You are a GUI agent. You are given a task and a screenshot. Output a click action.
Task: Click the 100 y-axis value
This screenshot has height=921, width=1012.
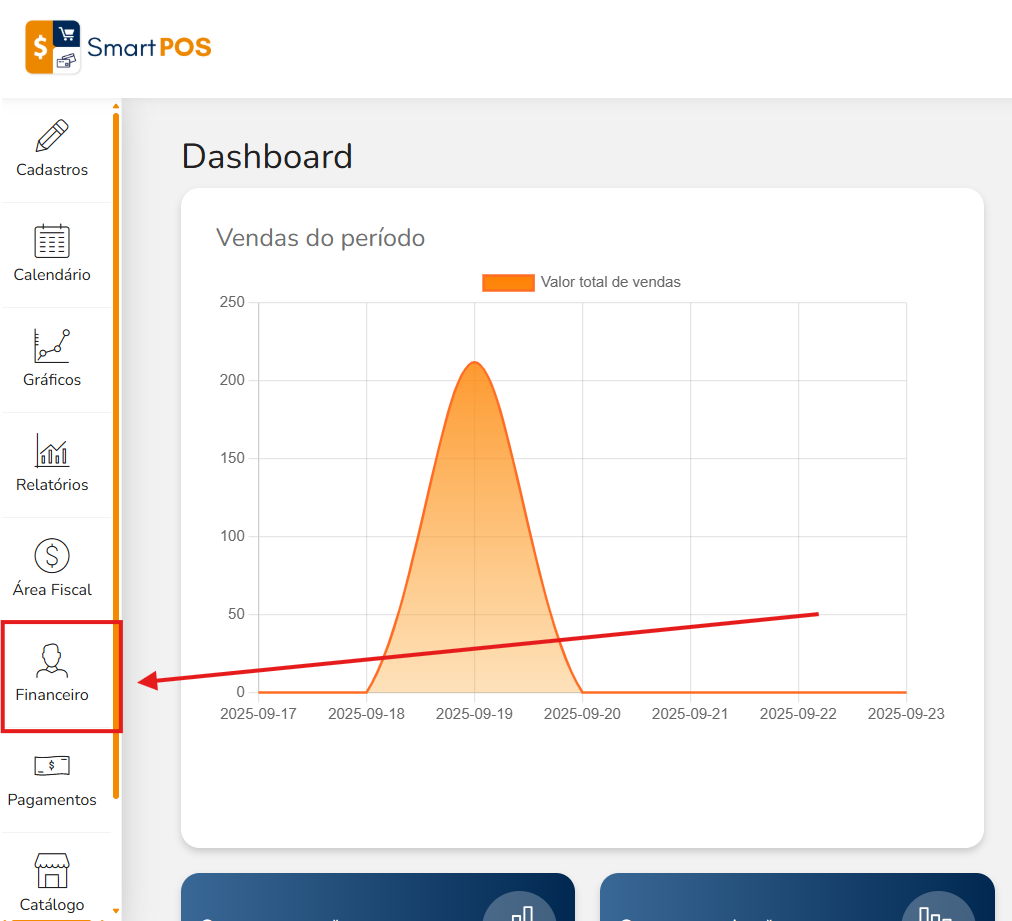click(232, 536)
